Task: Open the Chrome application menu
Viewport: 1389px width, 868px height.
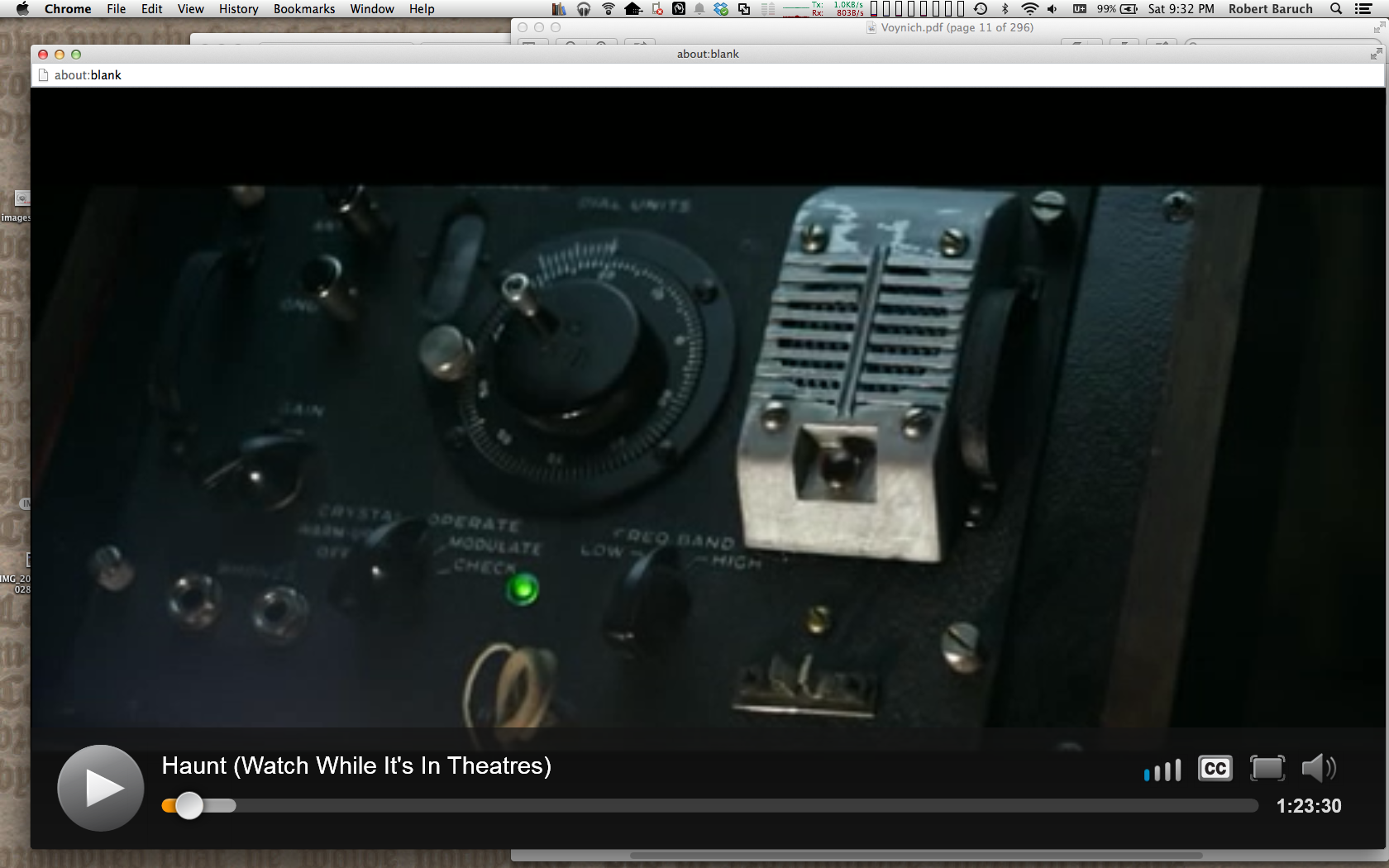Action: pos(68,9)
